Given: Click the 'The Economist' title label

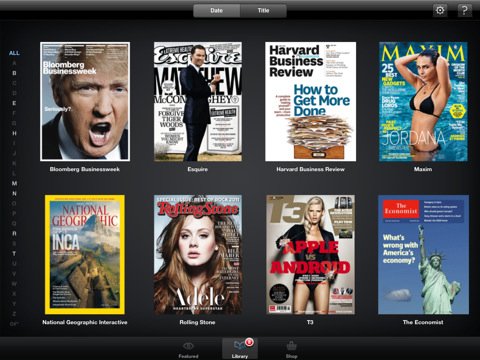Looking at the screenshot, I should tap(423, 322).
